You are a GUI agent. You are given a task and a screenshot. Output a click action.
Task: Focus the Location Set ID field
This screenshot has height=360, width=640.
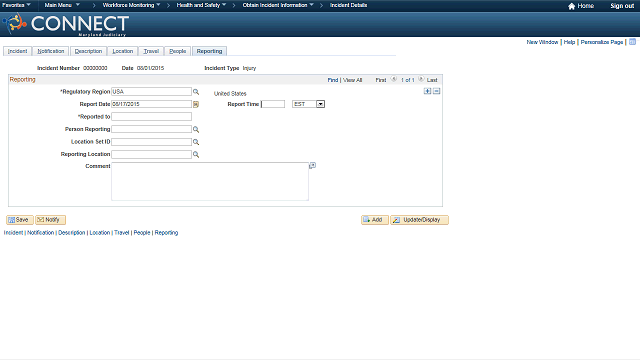click(151, 142)
